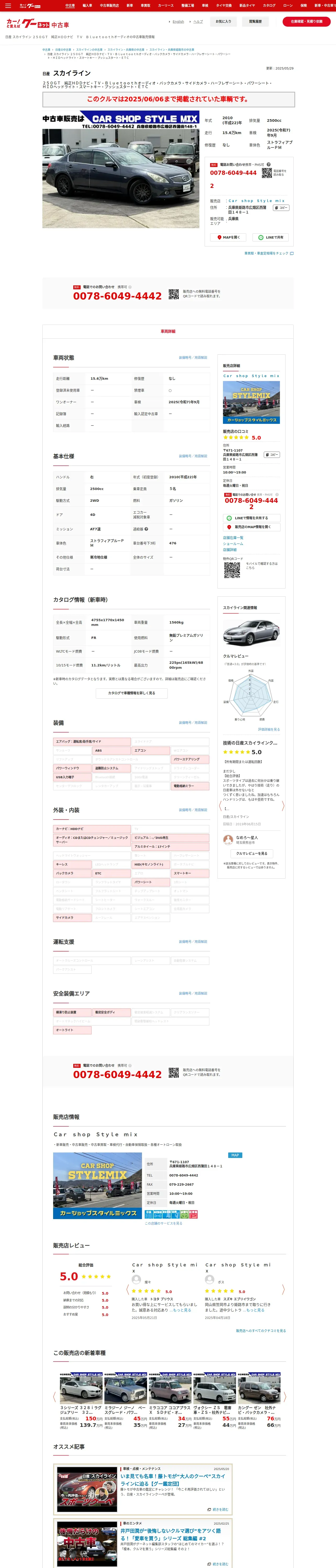Go to previous review in sidebar carousel
The height and width of the screenshot is (1568, 336).
coord(220,805)
